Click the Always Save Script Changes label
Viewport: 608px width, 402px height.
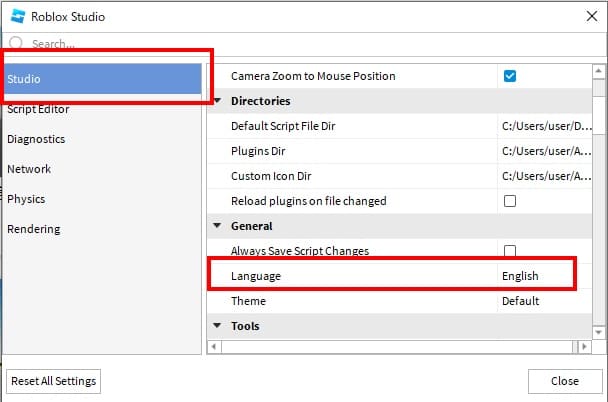click(x=300, y=251)
